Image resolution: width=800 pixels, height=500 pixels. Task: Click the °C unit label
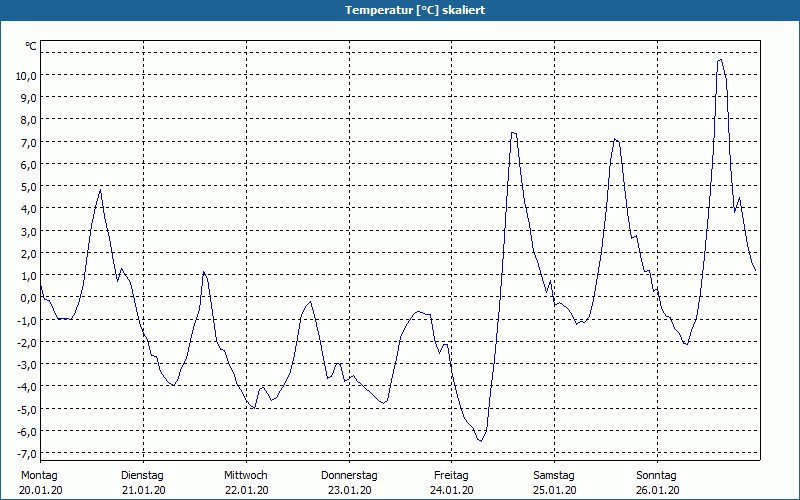click(31, 46)
